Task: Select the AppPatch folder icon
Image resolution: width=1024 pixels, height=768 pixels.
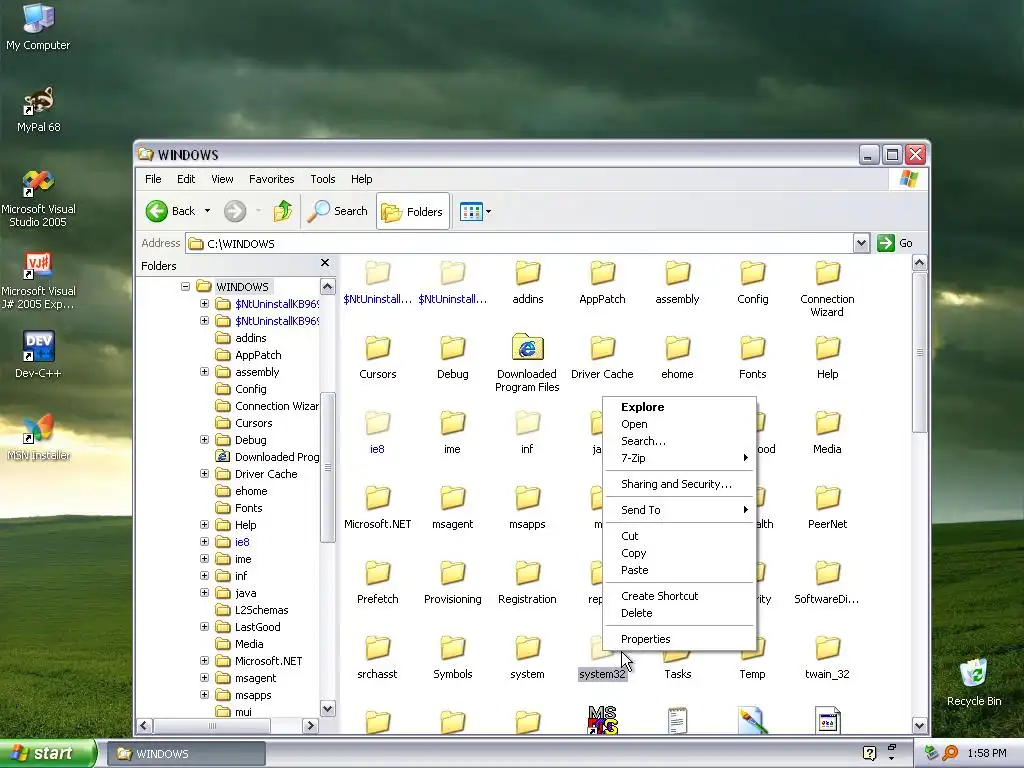Action: point(602,283)
